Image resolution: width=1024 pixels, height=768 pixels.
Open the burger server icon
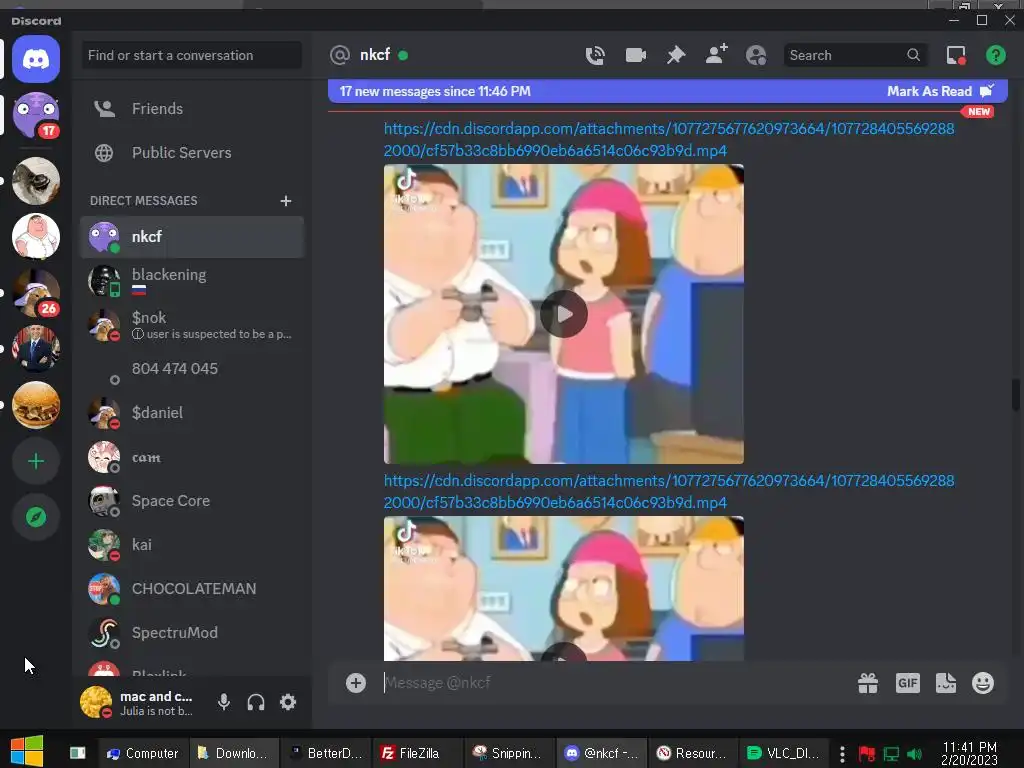pyautogui.click(x=36, y=405)
